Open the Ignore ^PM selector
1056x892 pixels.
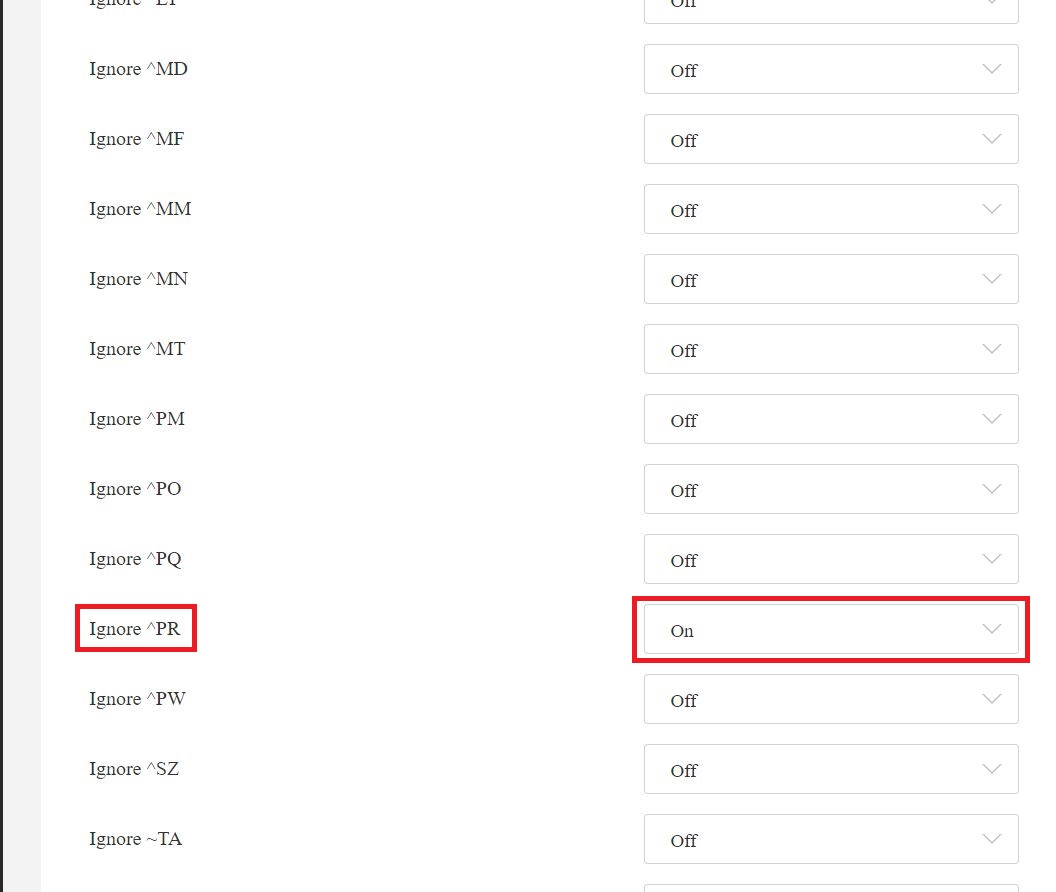pos(831,419)
